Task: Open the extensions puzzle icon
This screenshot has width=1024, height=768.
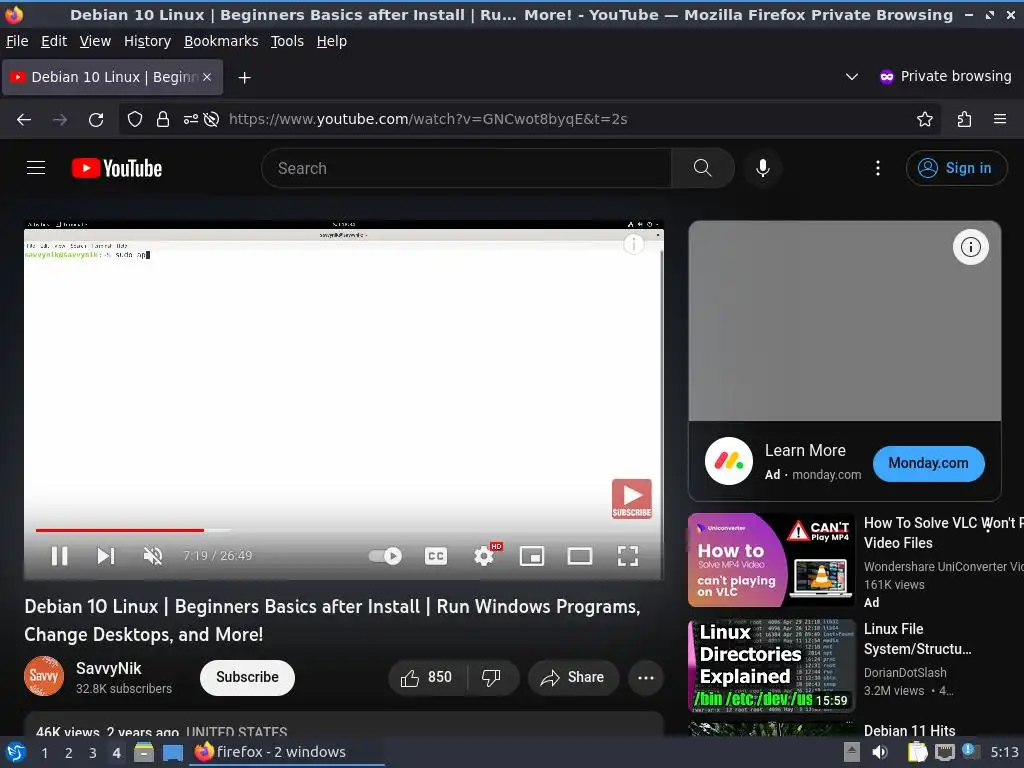Action: [964, 119]
